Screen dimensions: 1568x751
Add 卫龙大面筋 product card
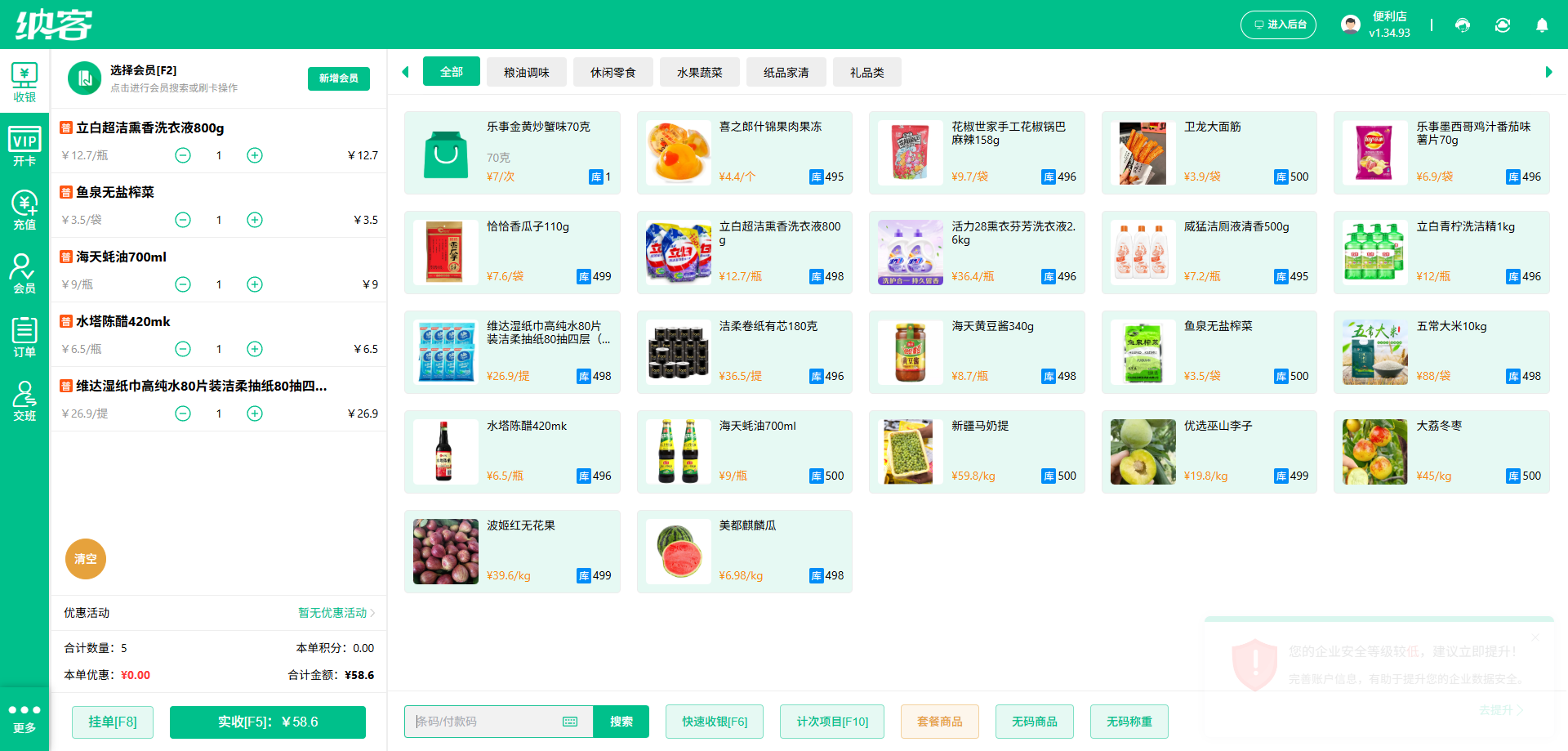(1209, 153)
